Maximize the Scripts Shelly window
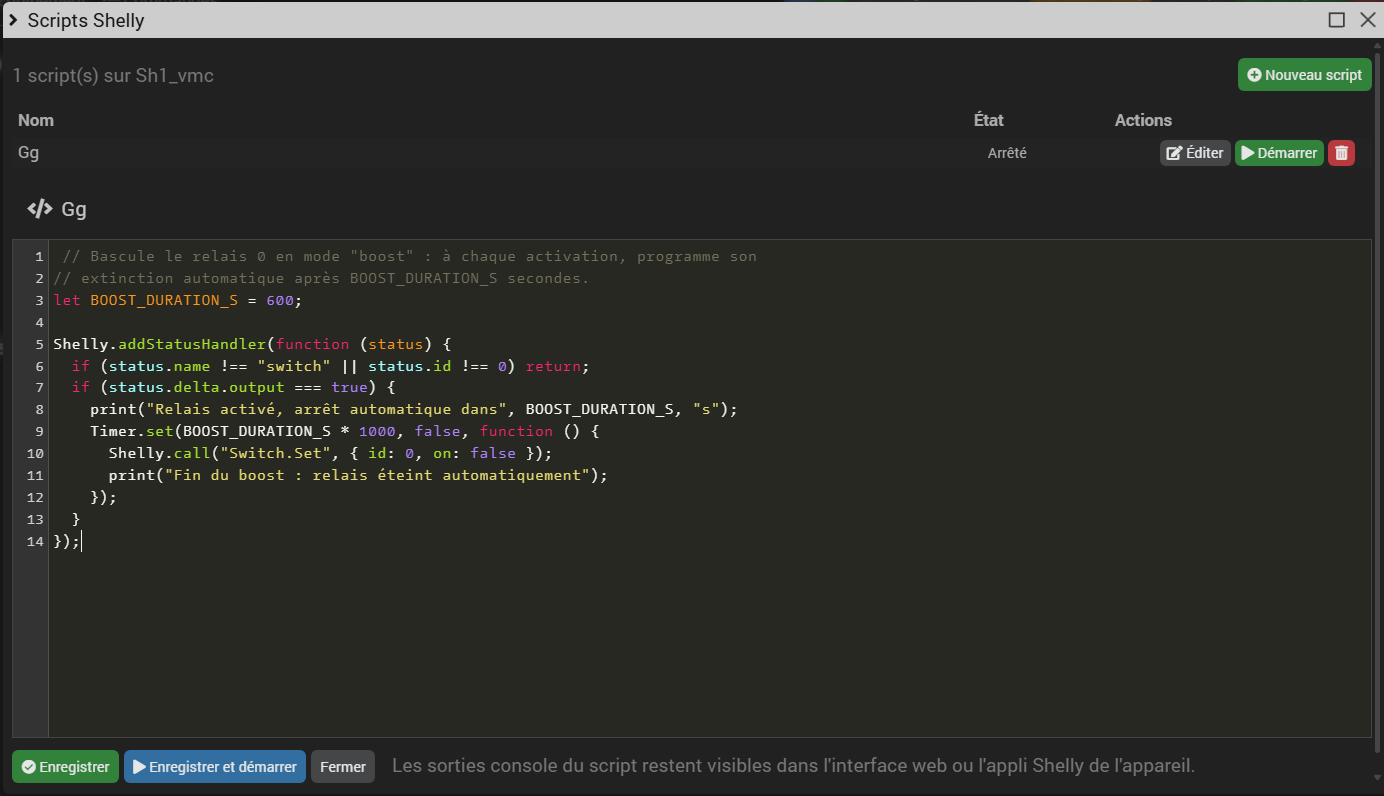 tap(1336, 20)
